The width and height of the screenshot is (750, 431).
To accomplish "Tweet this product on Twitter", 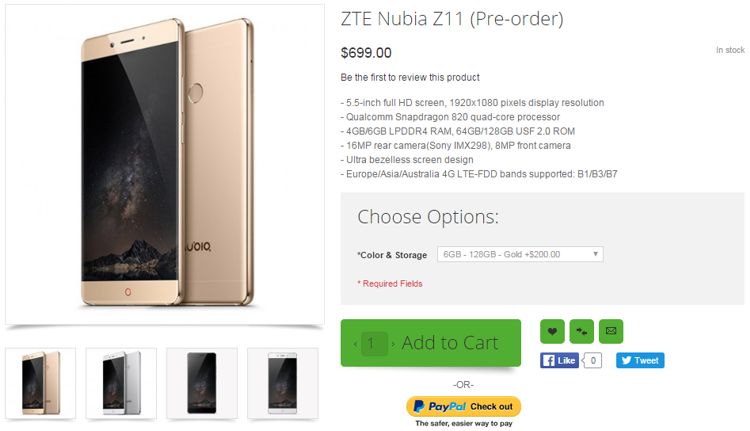I will coord(640,360).
